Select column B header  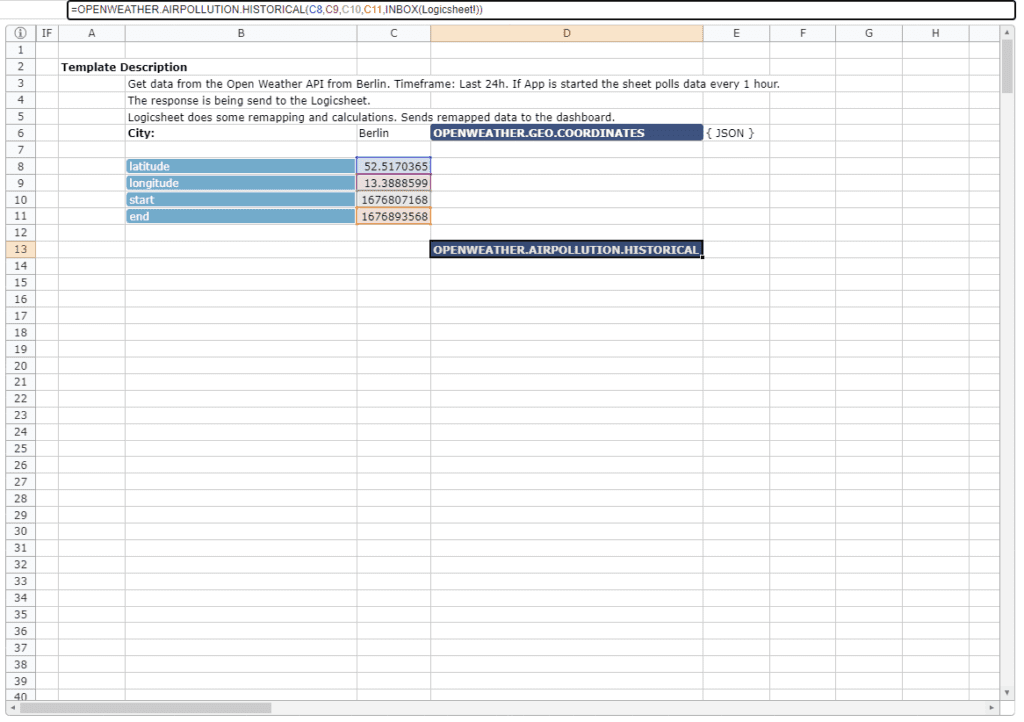(x=240, y=33)
